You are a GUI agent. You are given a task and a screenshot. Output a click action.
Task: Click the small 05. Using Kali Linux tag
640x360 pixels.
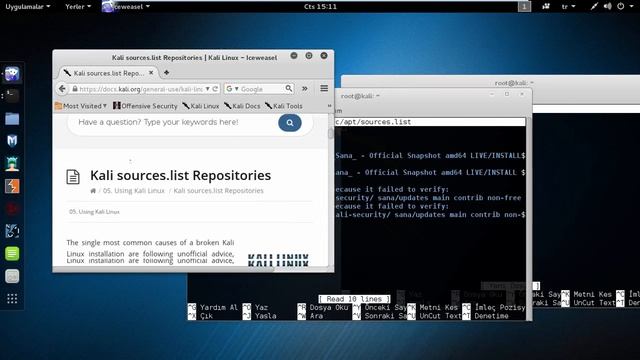94,212
